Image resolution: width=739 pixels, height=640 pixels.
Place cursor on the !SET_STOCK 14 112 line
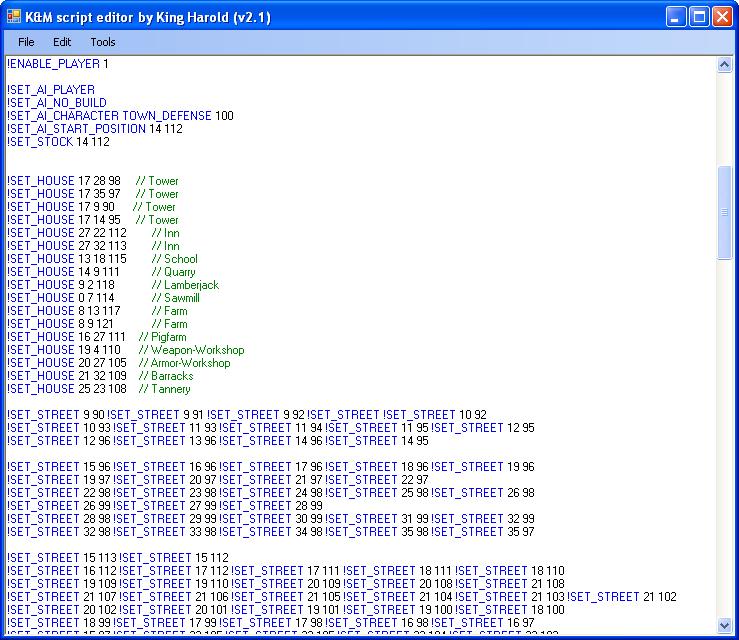[58, 142]
